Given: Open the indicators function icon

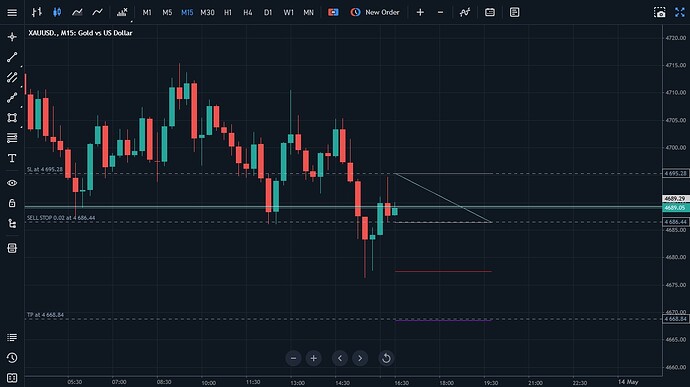Looking at the screenshot, I should tap(465, 12).
